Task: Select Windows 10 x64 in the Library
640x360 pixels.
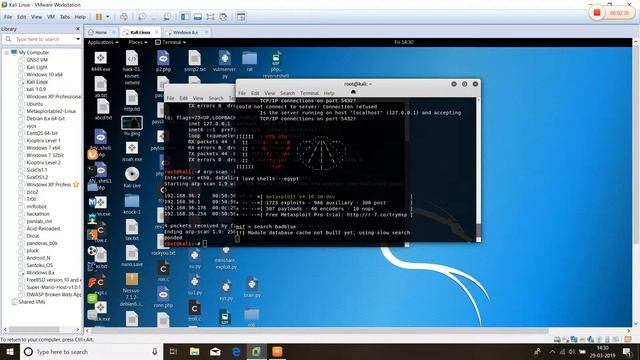Action: 44,75
